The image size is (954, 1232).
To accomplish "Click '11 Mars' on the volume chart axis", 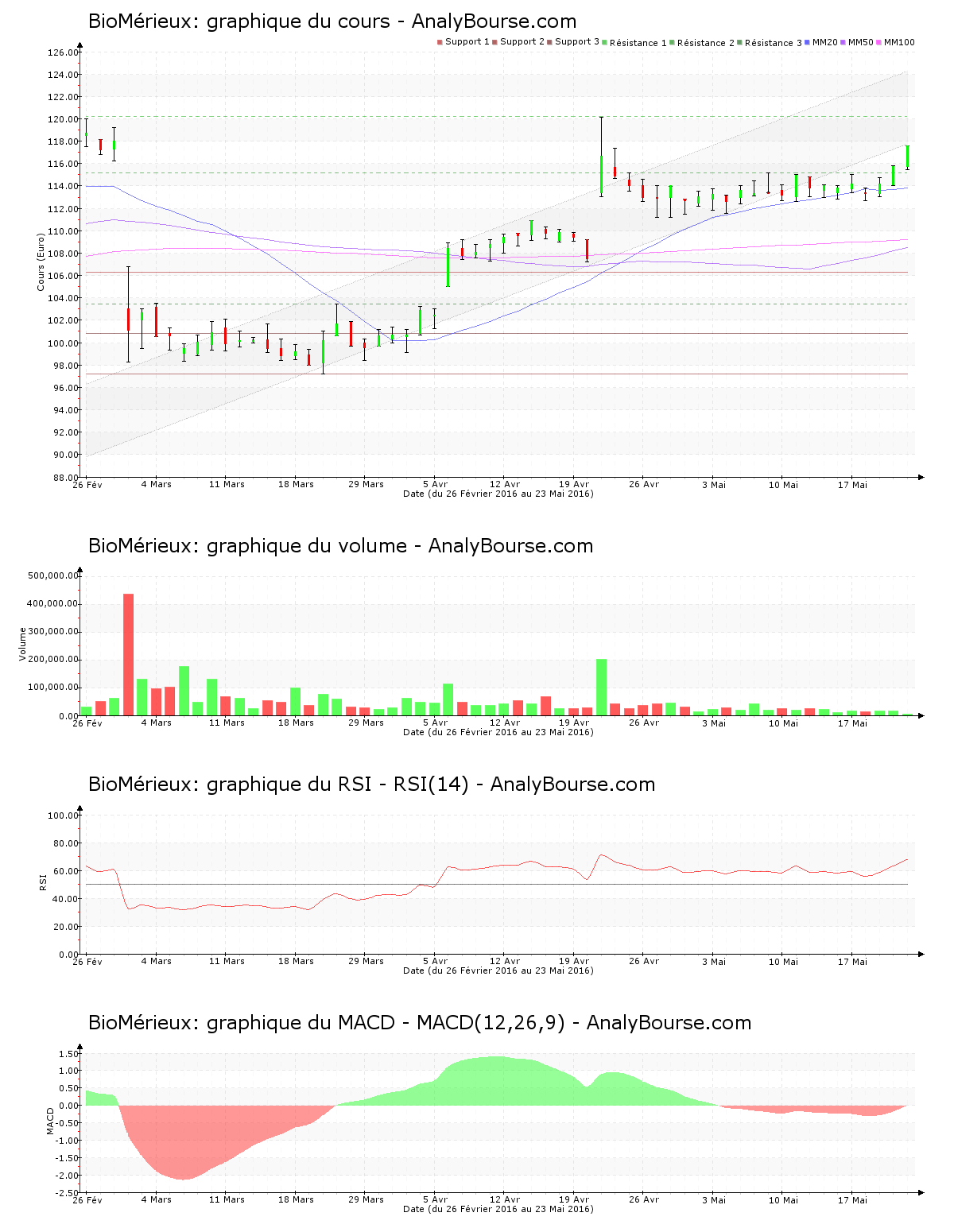I will [227, 723].
